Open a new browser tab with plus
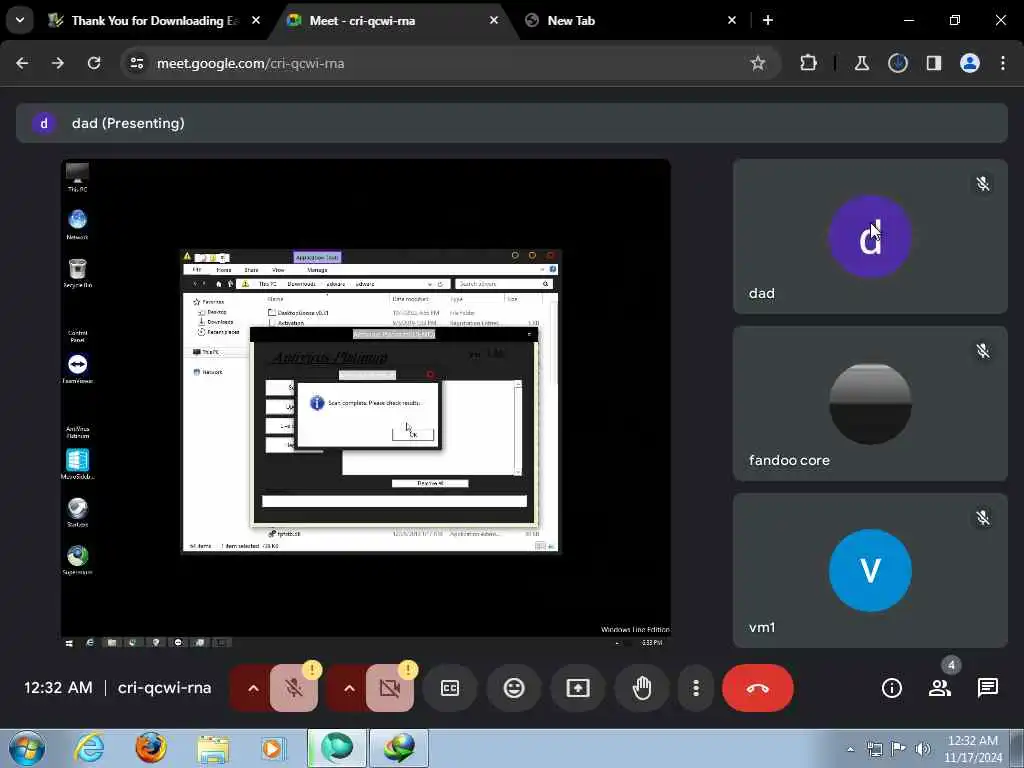Screen dimensions: 1024x768 [768, 20]
